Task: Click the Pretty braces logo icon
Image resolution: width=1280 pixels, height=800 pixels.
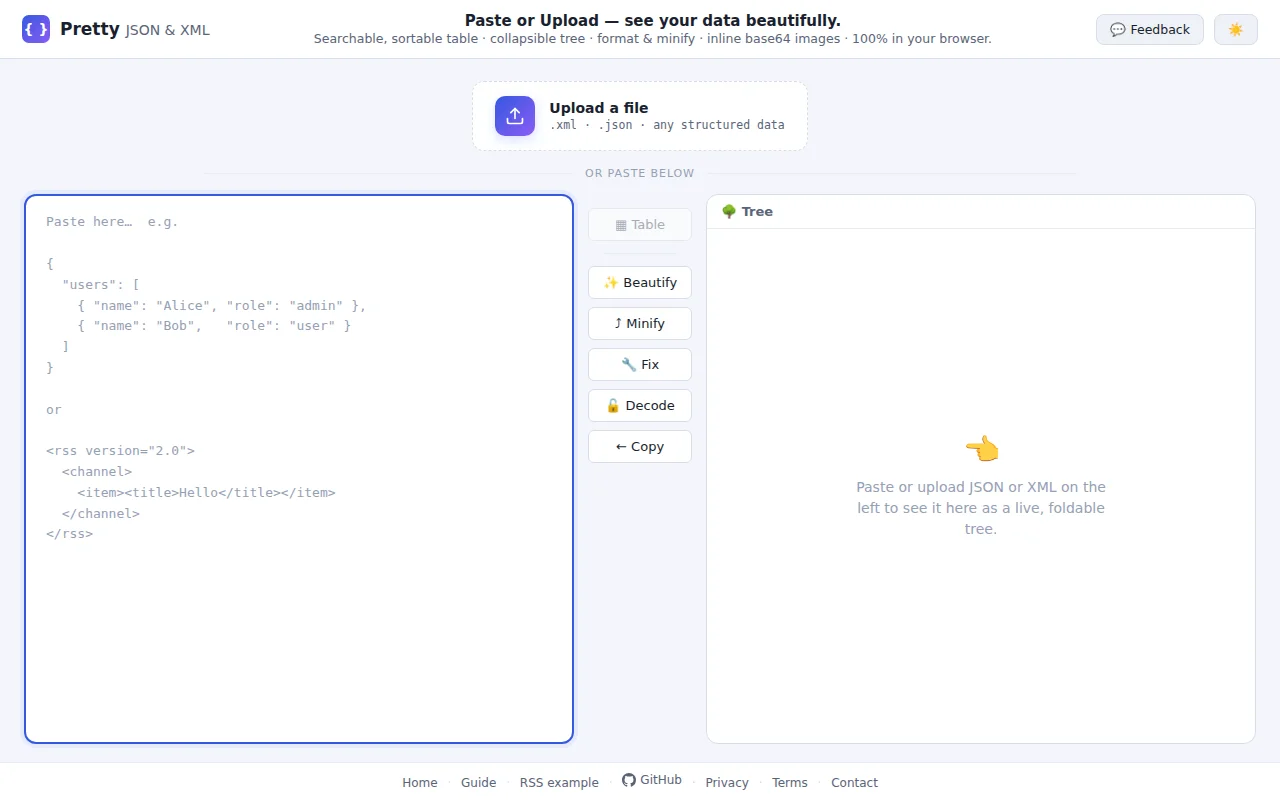Action: (35, 29)
